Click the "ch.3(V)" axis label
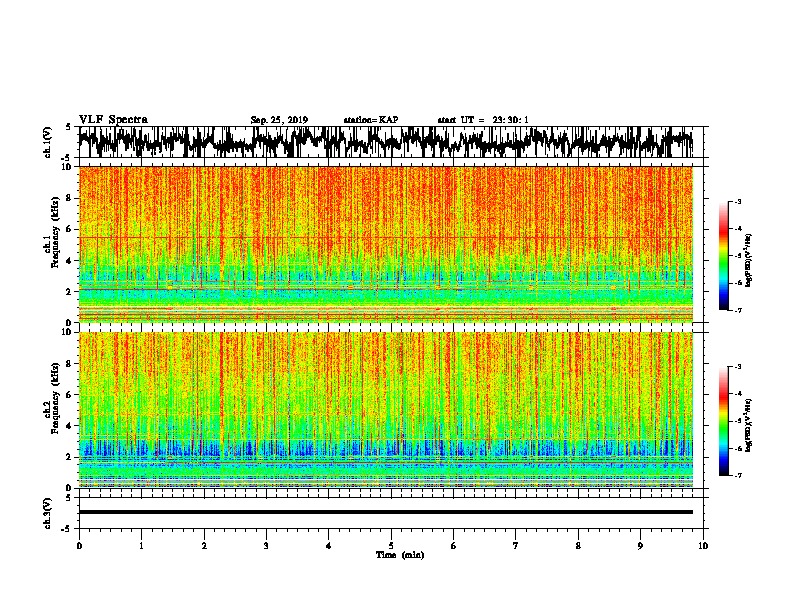Viewport: 792px width, 612px height. [x=48, y=513]
